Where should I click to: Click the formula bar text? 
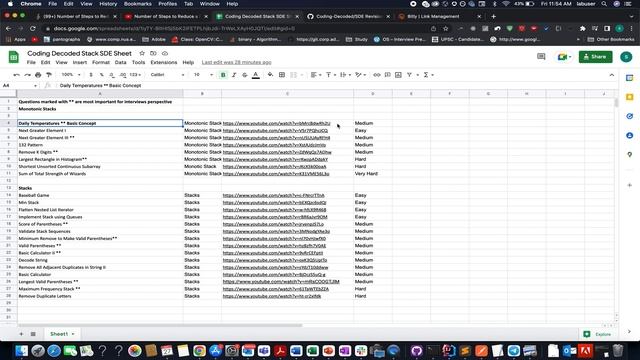coord(100,86)
